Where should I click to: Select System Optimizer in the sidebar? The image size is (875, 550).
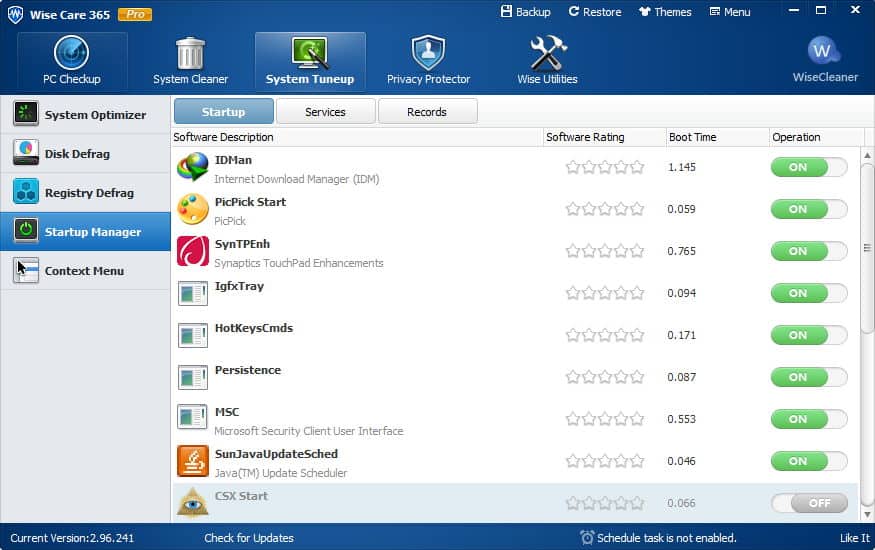pyautogui.click(x=85, y=114)
